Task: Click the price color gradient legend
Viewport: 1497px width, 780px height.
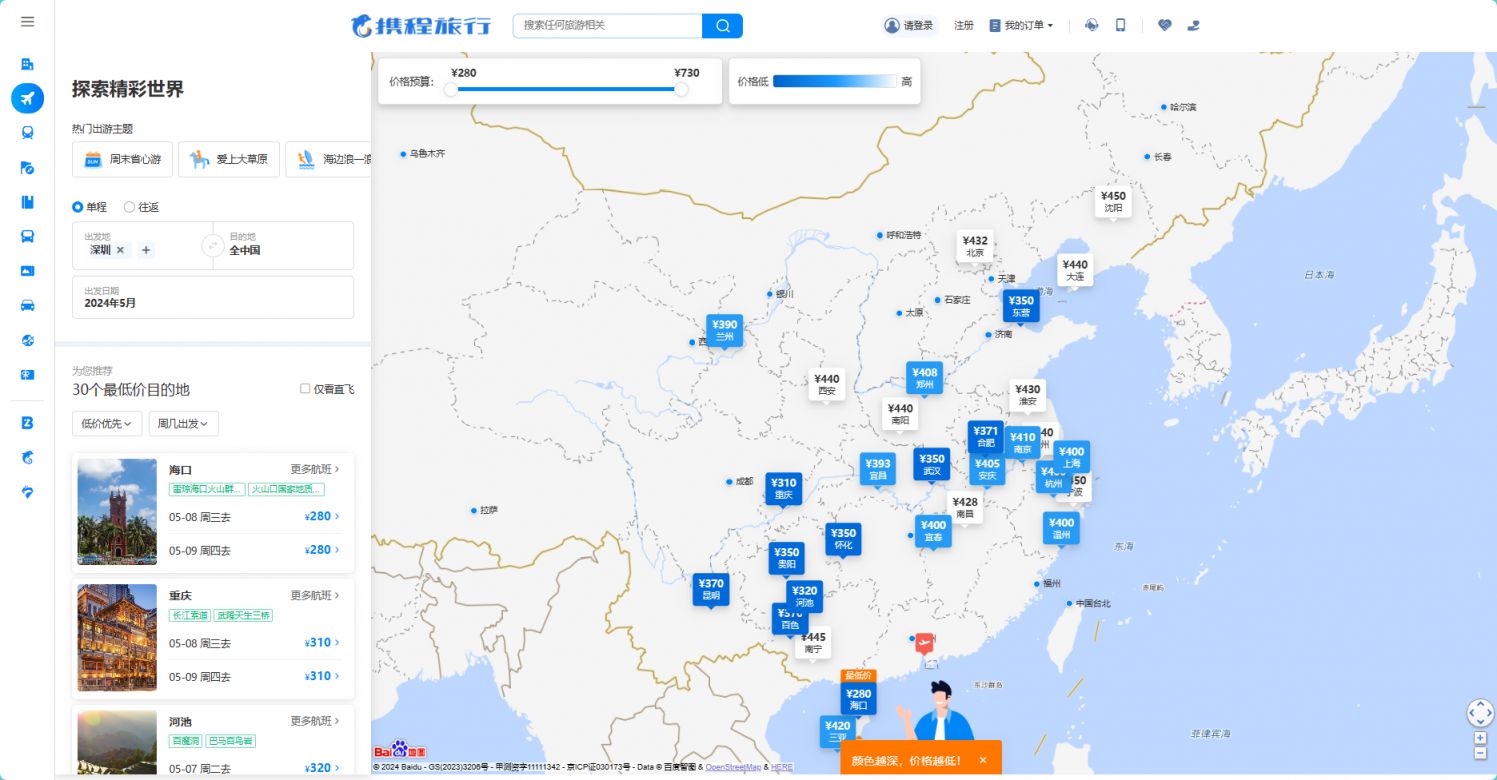Action: (835, 81)
